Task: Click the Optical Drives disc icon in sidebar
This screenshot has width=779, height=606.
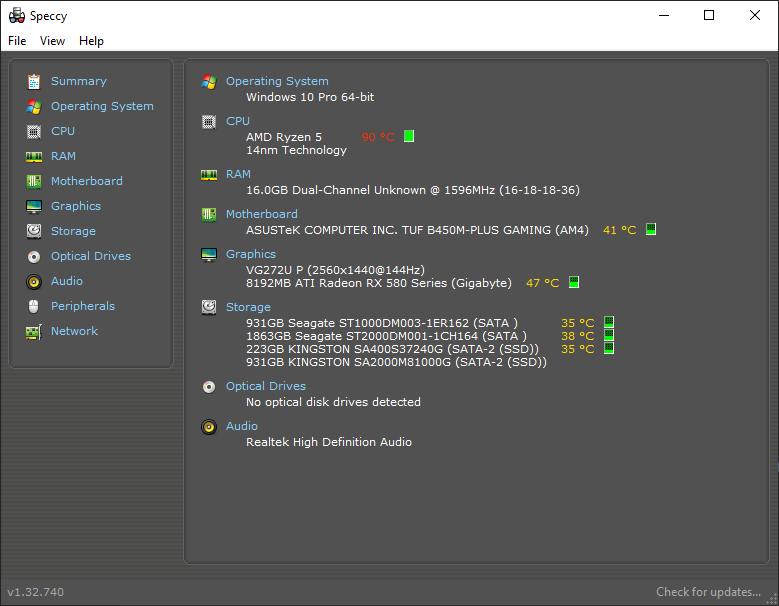Action: 34,256
